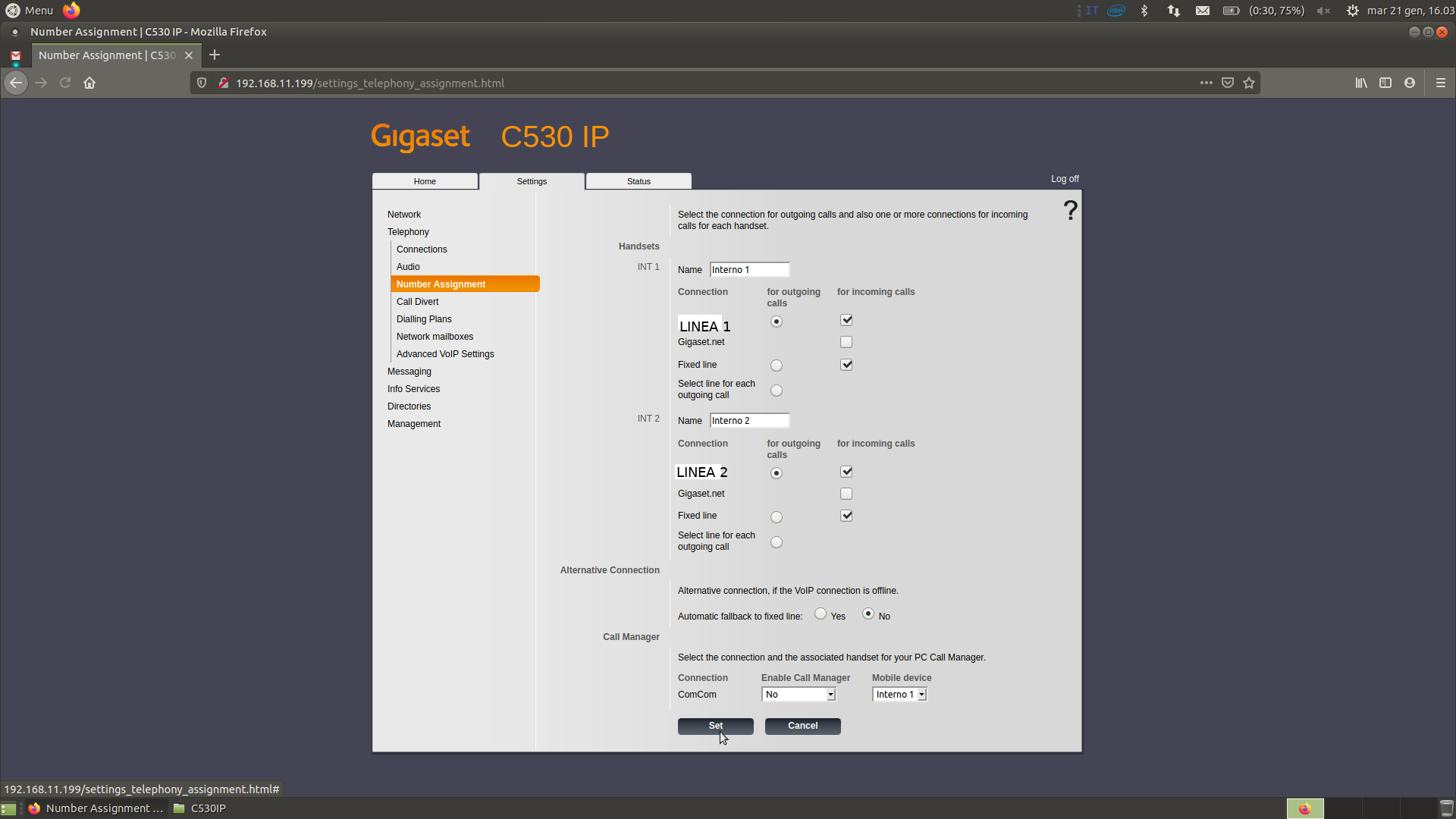Click the Set button
This screenshot has width=1456, height=819.
[715, 726]
